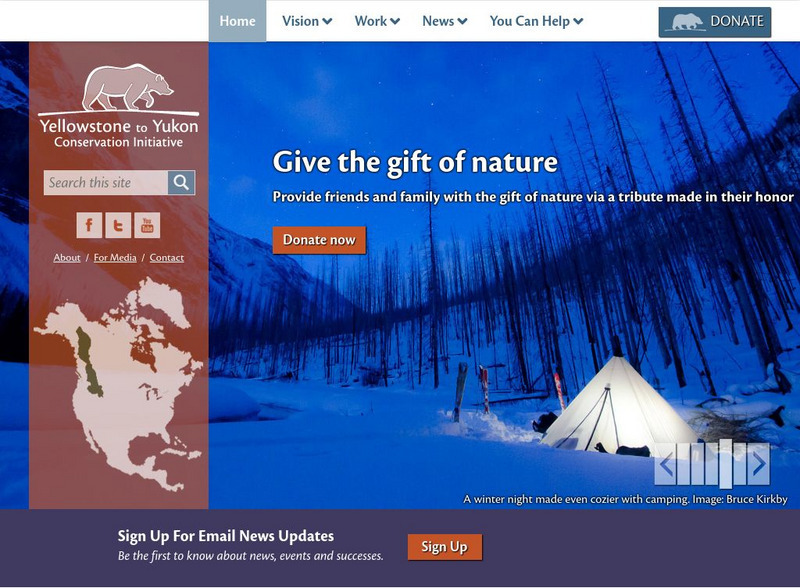Open the You Can Help menu
Image resolution: width=800 pixels, height=588 pixels.
[536, 21]
